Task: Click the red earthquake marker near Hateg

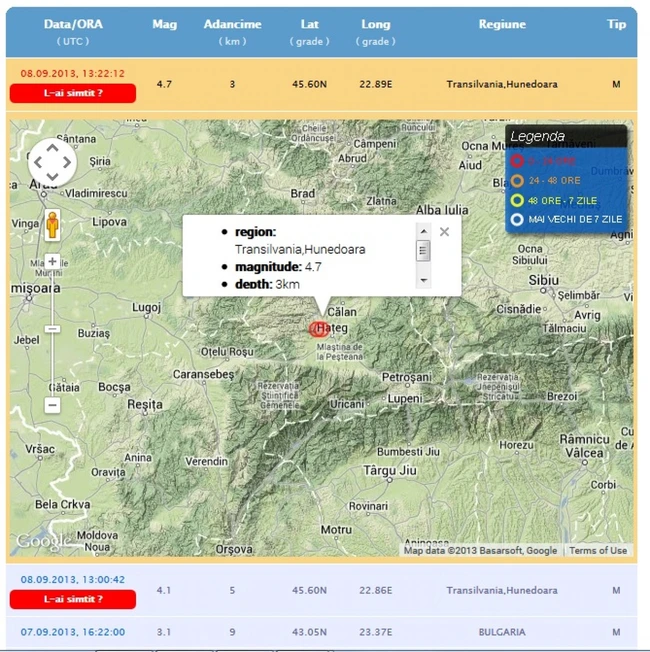Action: coord(319,328)
